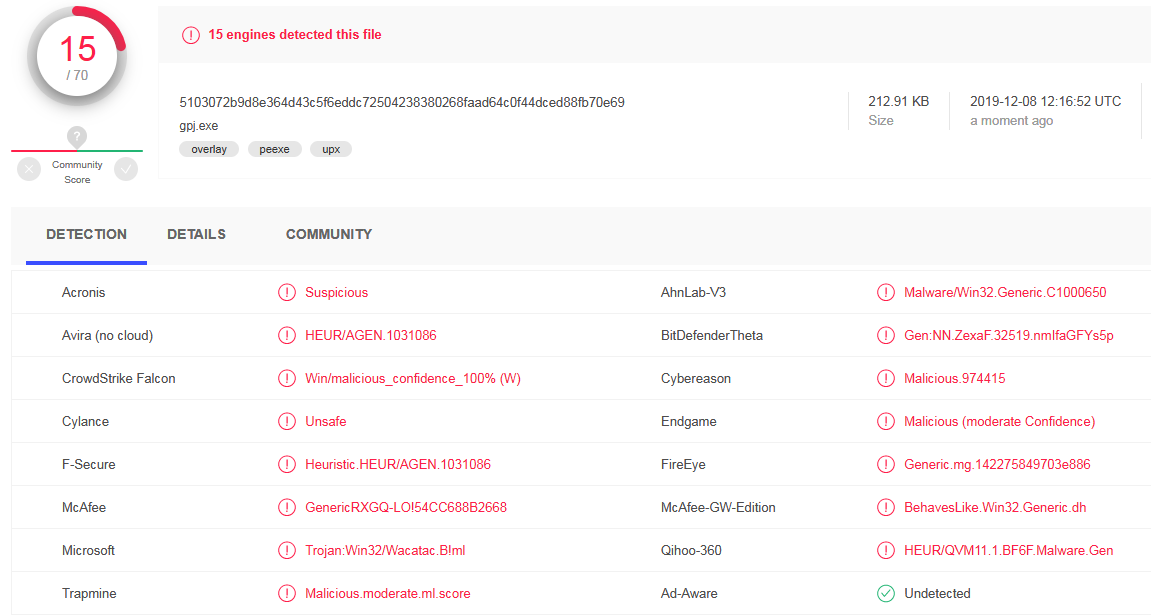Image resolution: width=1151 pixels, height=615 pixels.
Task: Click the warning icon for CrowdStrike Falcon
Action: coord(286,379)
